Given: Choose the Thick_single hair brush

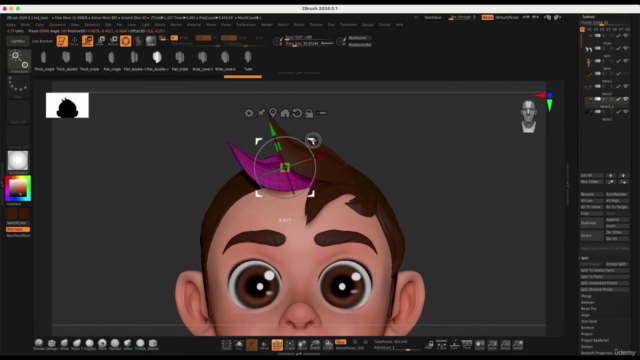Looking at the screenshot, I should 44,61.
